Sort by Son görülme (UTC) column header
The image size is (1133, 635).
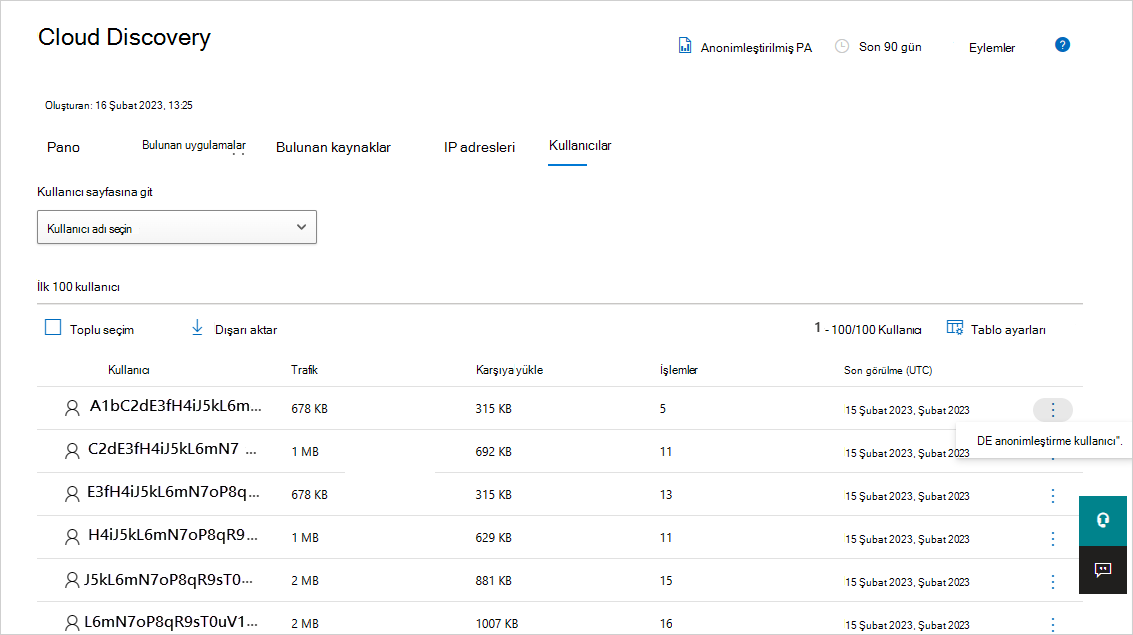[x=888, y=371]
